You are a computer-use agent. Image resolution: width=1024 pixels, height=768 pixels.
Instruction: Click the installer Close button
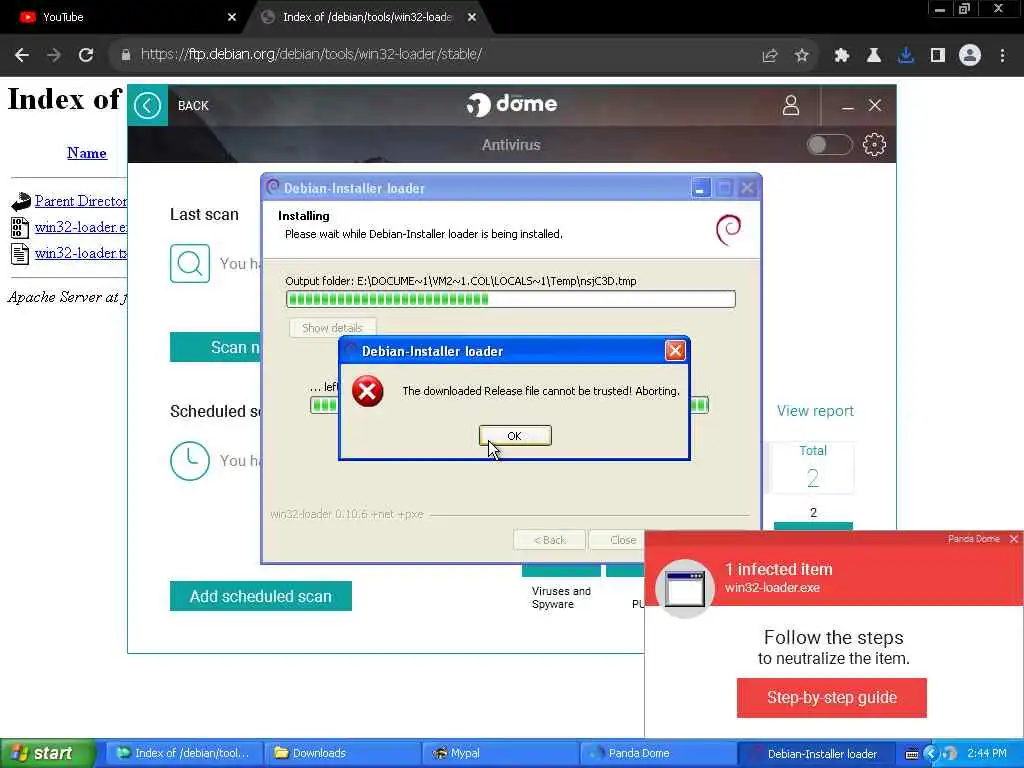point(616,540)
